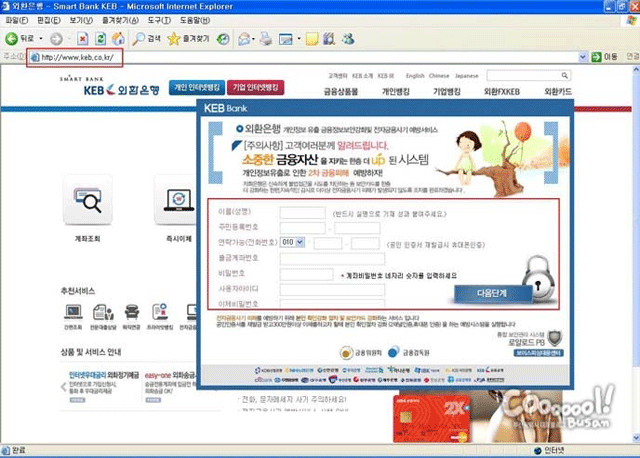Open the 편집(E) menu

pos(49,20)
